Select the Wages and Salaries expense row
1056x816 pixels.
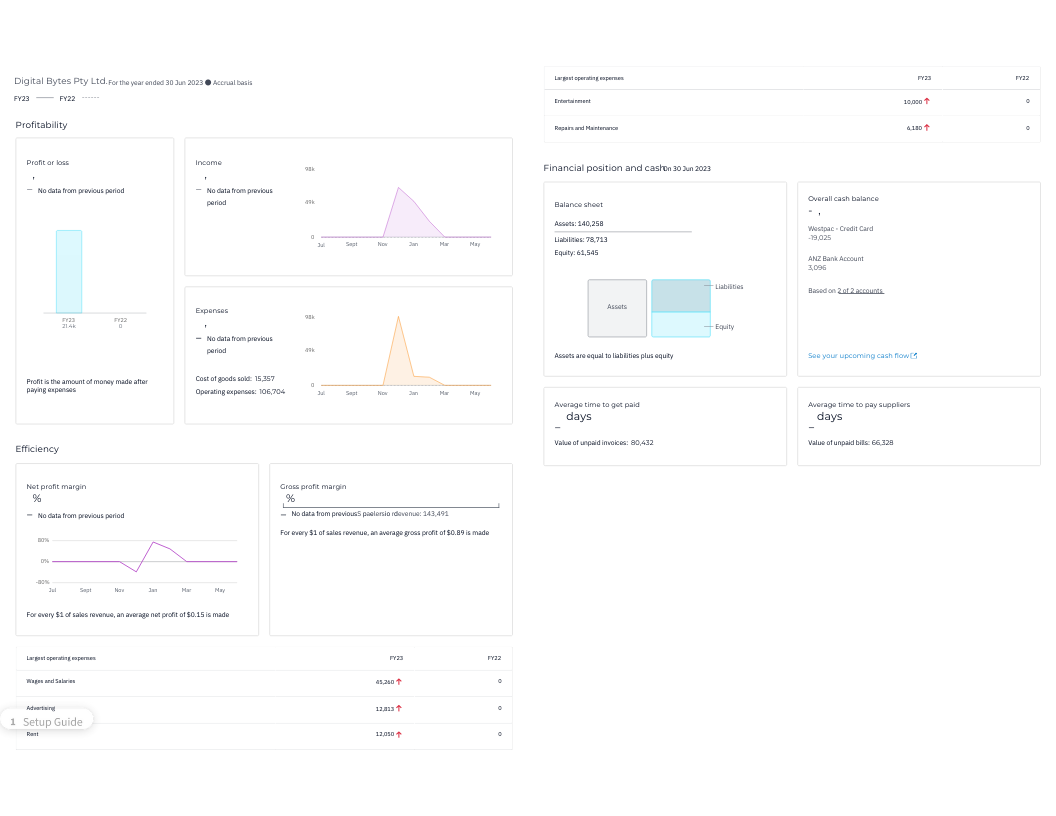click(x=264, y=682)
